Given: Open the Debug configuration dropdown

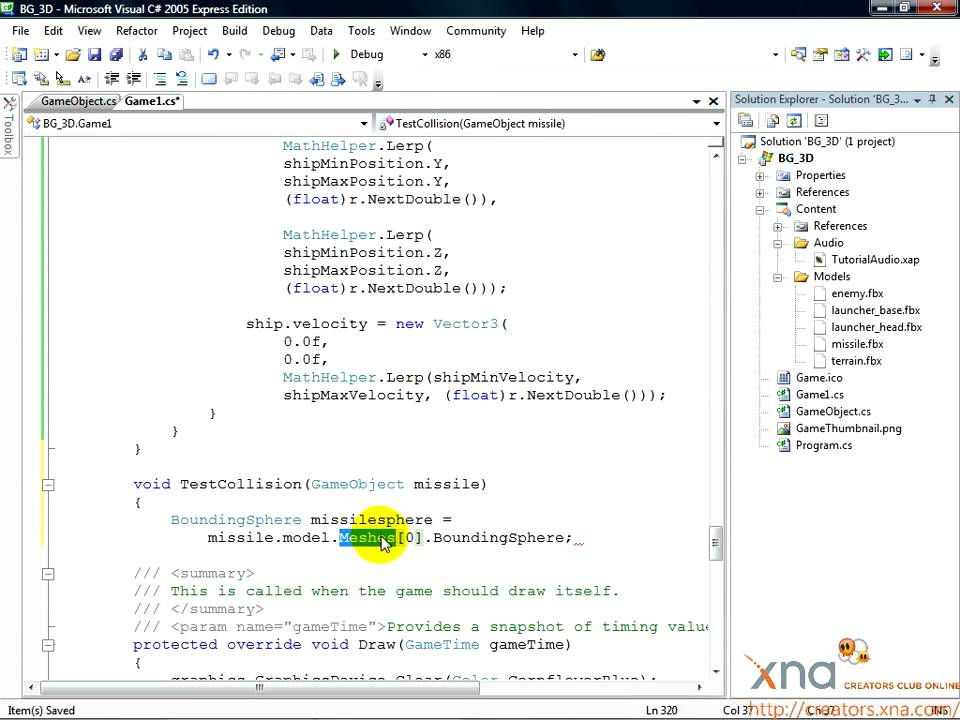Looking at the screenshot, I should pos(425,54).
